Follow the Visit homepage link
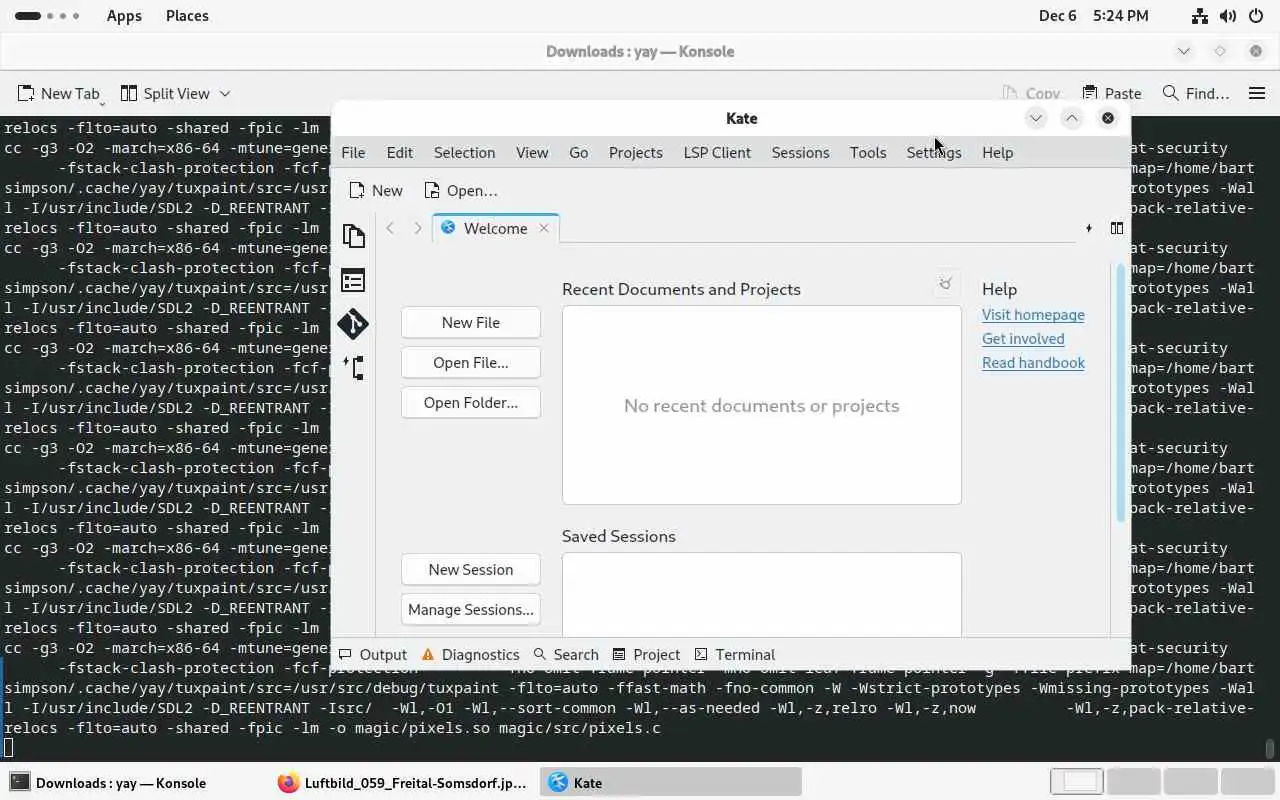1280x800 pixels. 1033,314
